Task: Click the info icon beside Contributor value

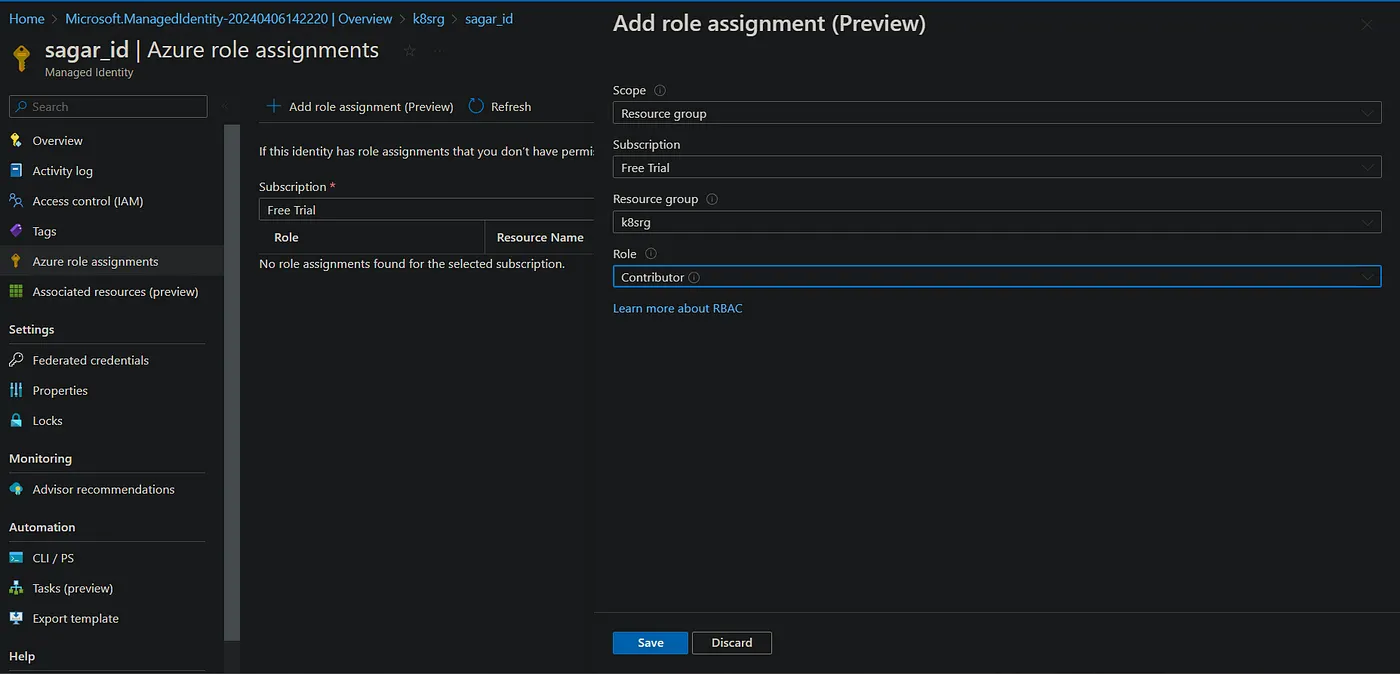Action: coord(694,277)
